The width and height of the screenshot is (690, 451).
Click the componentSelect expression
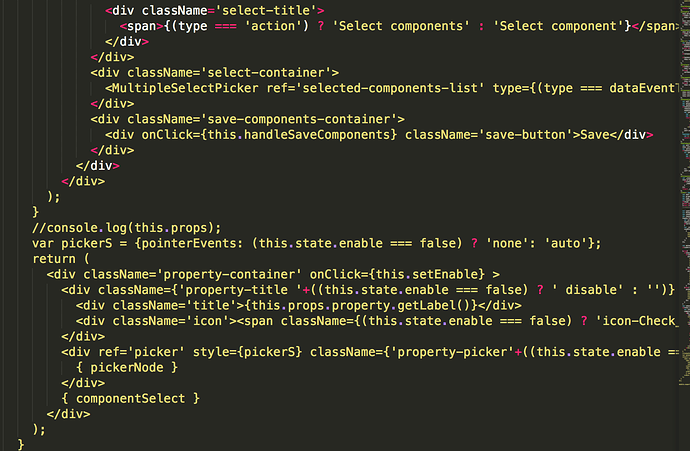point(131,398)
